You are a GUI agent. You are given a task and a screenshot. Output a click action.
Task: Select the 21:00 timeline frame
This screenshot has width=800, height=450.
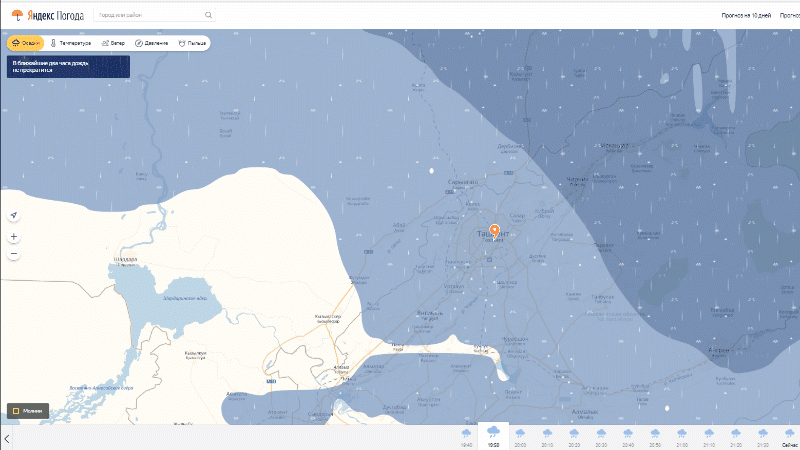point(682,438)
